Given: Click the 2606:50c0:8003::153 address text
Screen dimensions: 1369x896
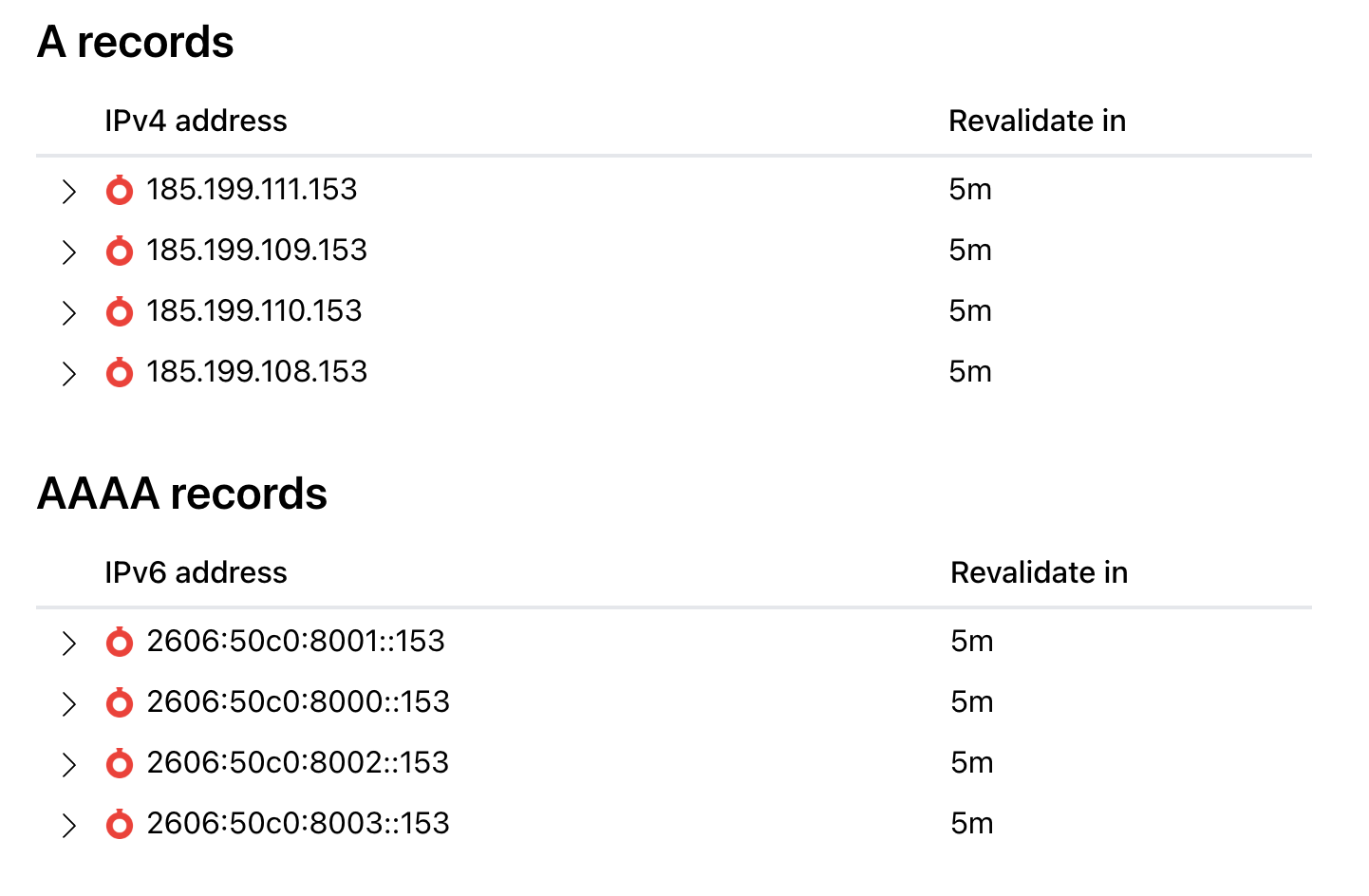Looking at the screenshot, I should (x=298, y=823).
